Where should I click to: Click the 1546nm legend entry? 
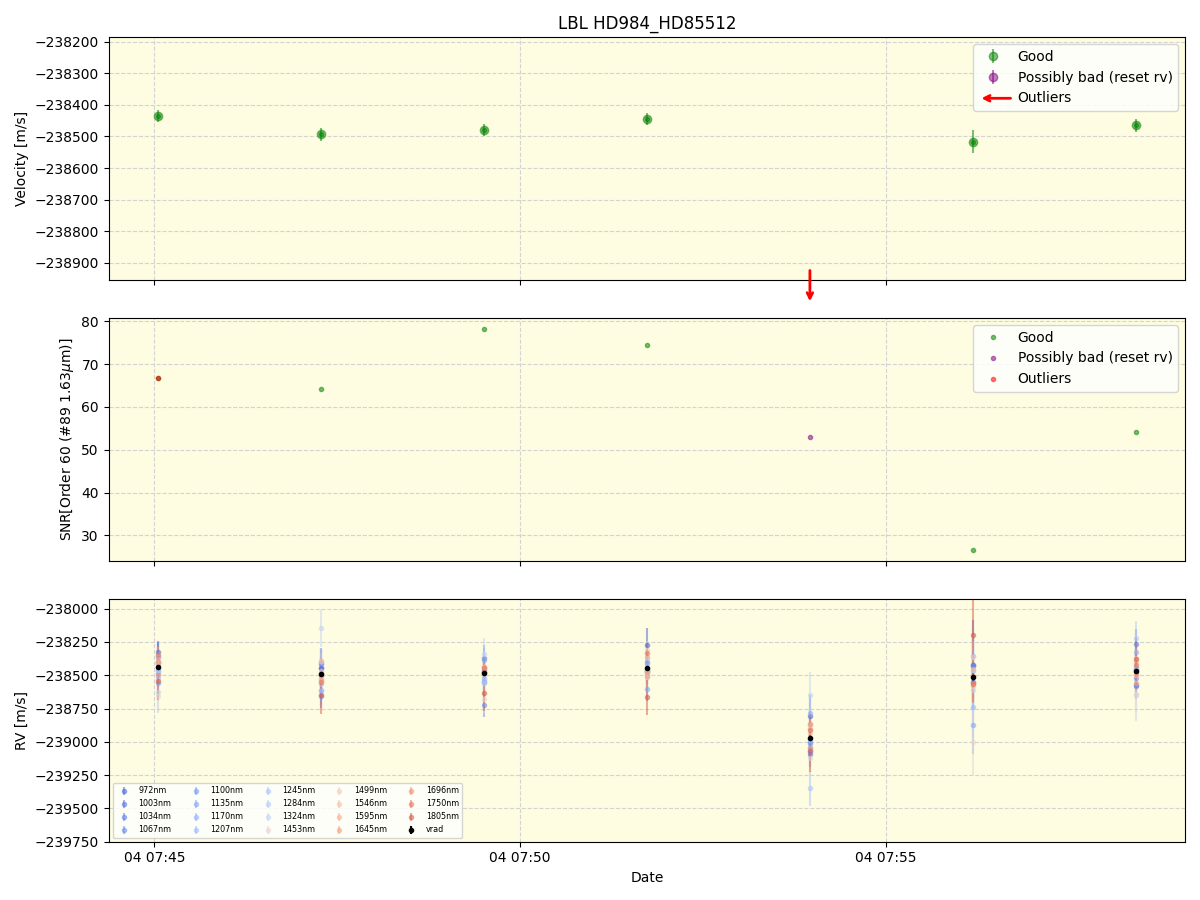[360, 803]
